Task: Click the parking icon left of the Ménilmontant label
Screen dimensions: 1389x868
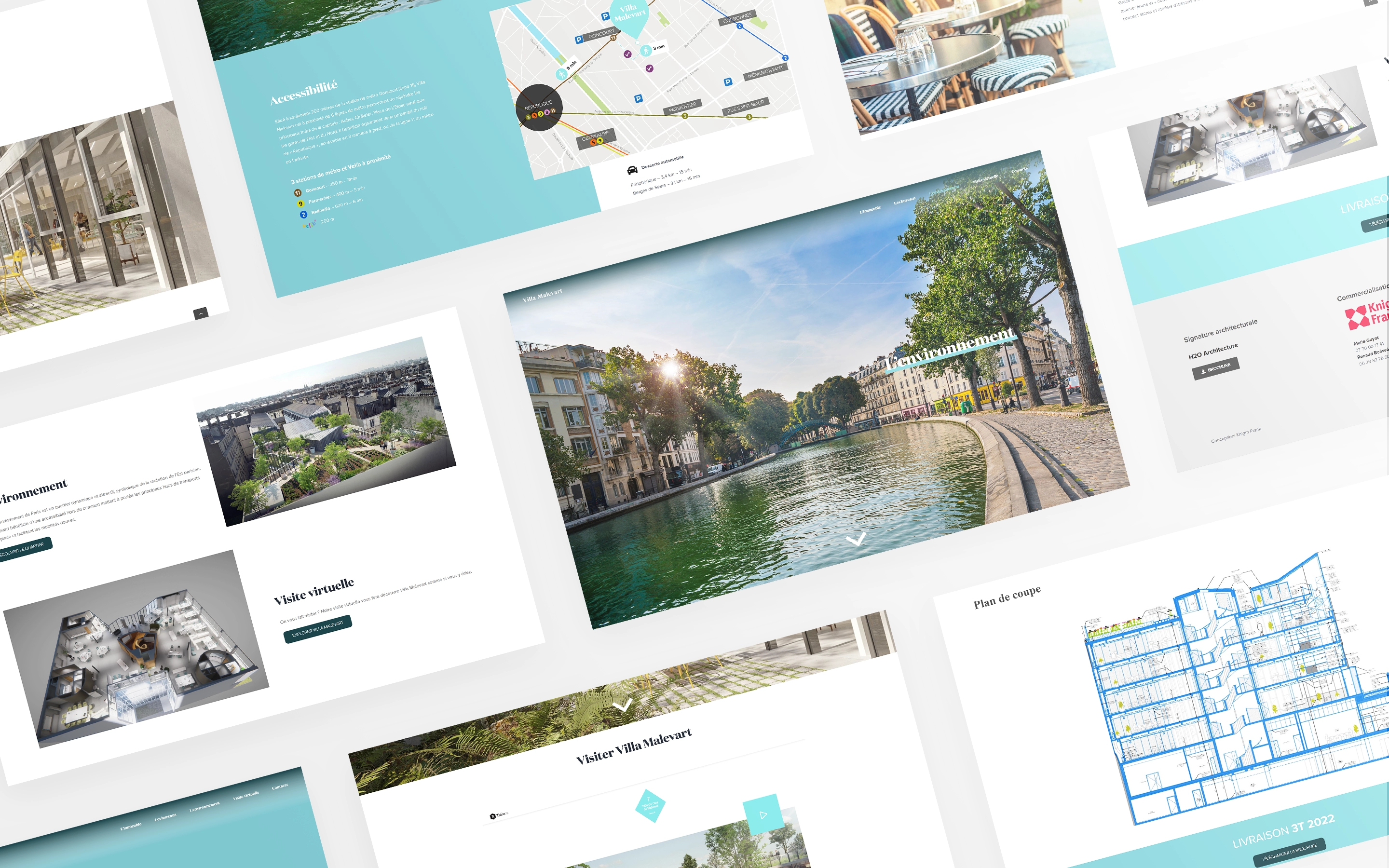Action: tap(728, 82)
